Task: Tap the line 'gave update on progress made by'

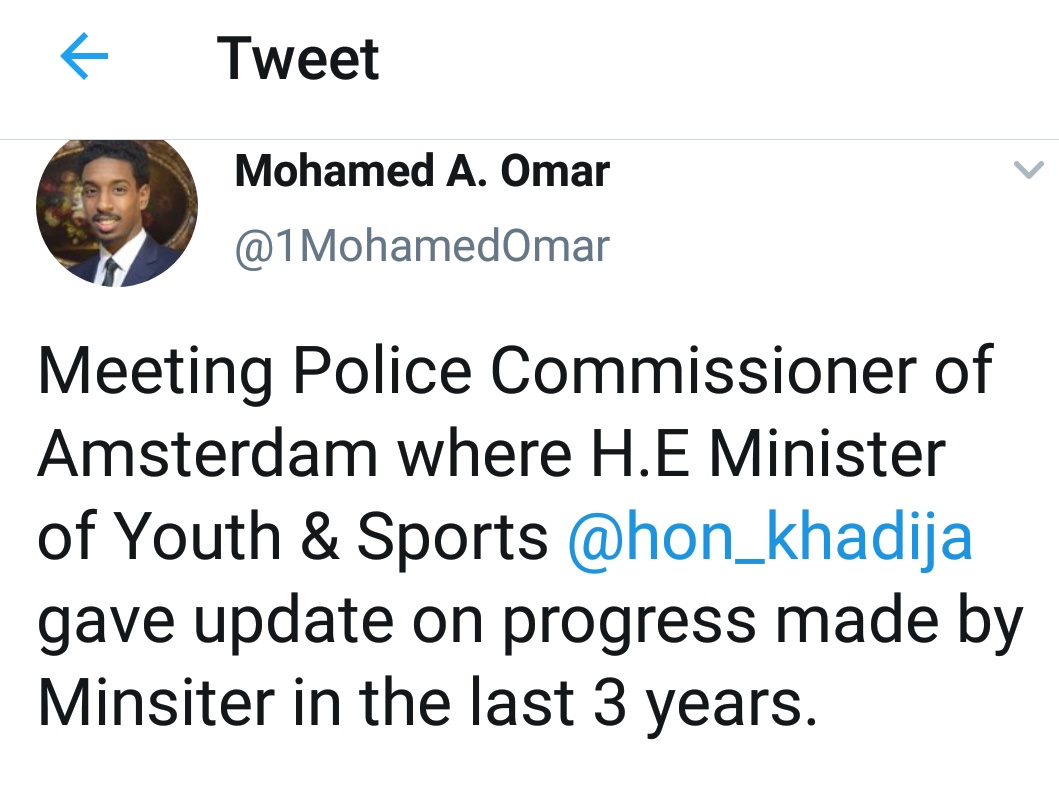Action: 531,623
